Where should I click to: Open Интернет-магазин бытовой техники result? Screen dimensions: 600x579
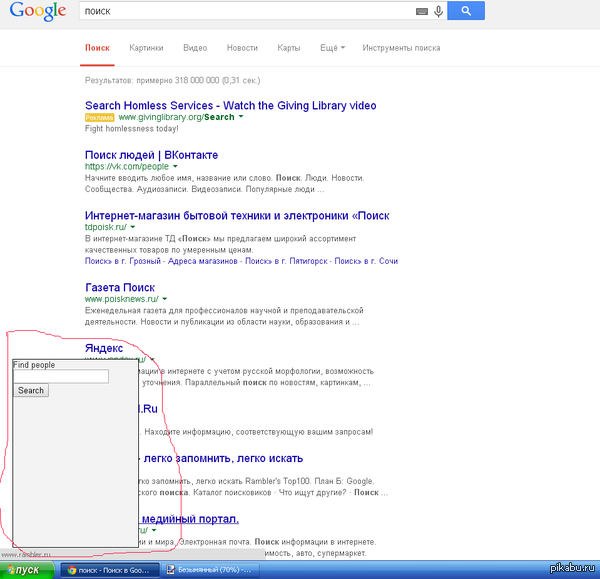click(237, 215)
